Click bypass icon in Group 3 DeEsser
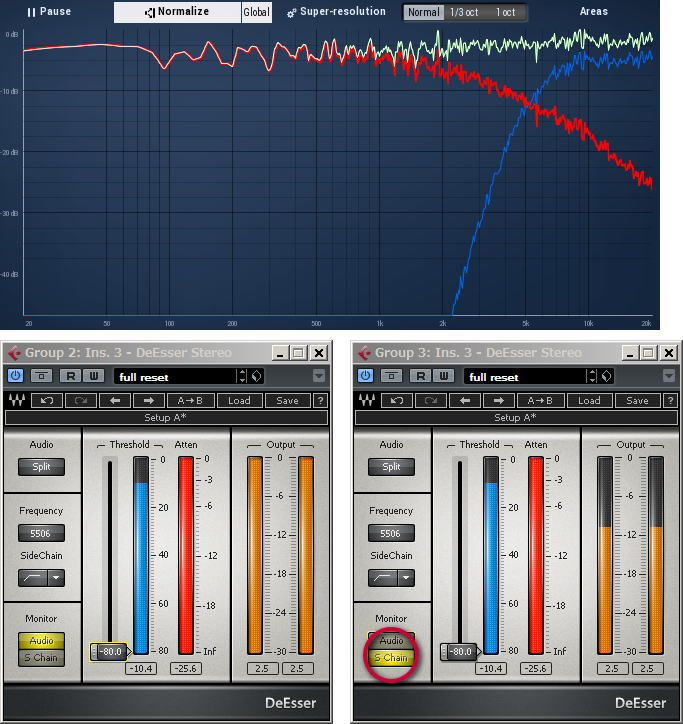Image resolution: width=683 pixels, height=724 pixels. coord(391,376)
